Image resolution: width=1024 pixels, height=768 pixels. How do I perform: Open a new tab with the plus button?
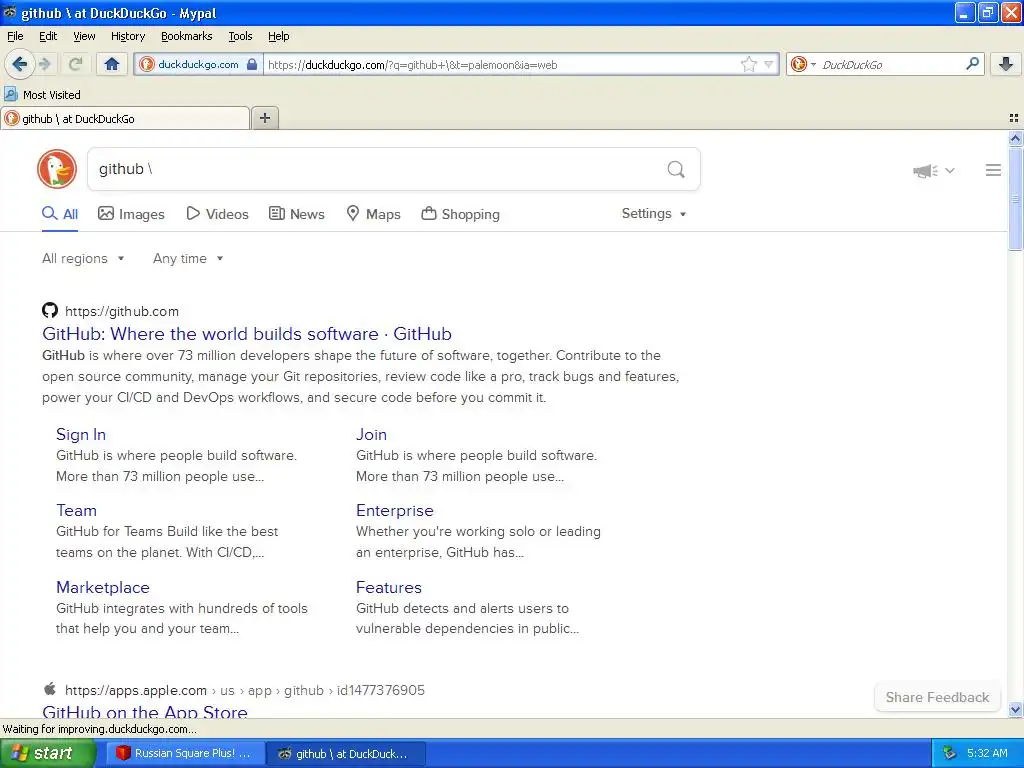click(264, 118)
